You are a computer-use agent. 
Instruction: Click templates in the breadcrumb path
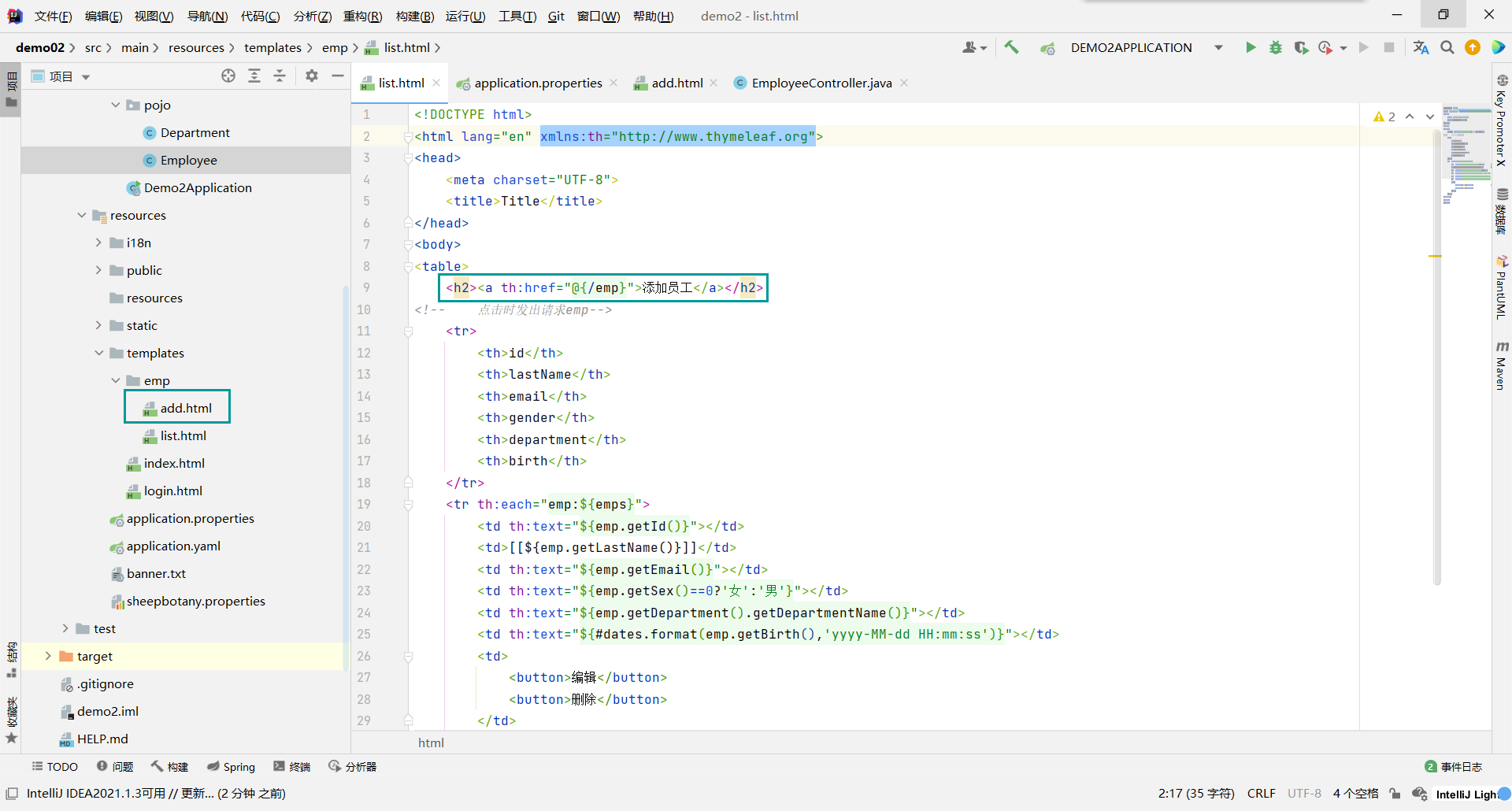[x=272, y=47]
